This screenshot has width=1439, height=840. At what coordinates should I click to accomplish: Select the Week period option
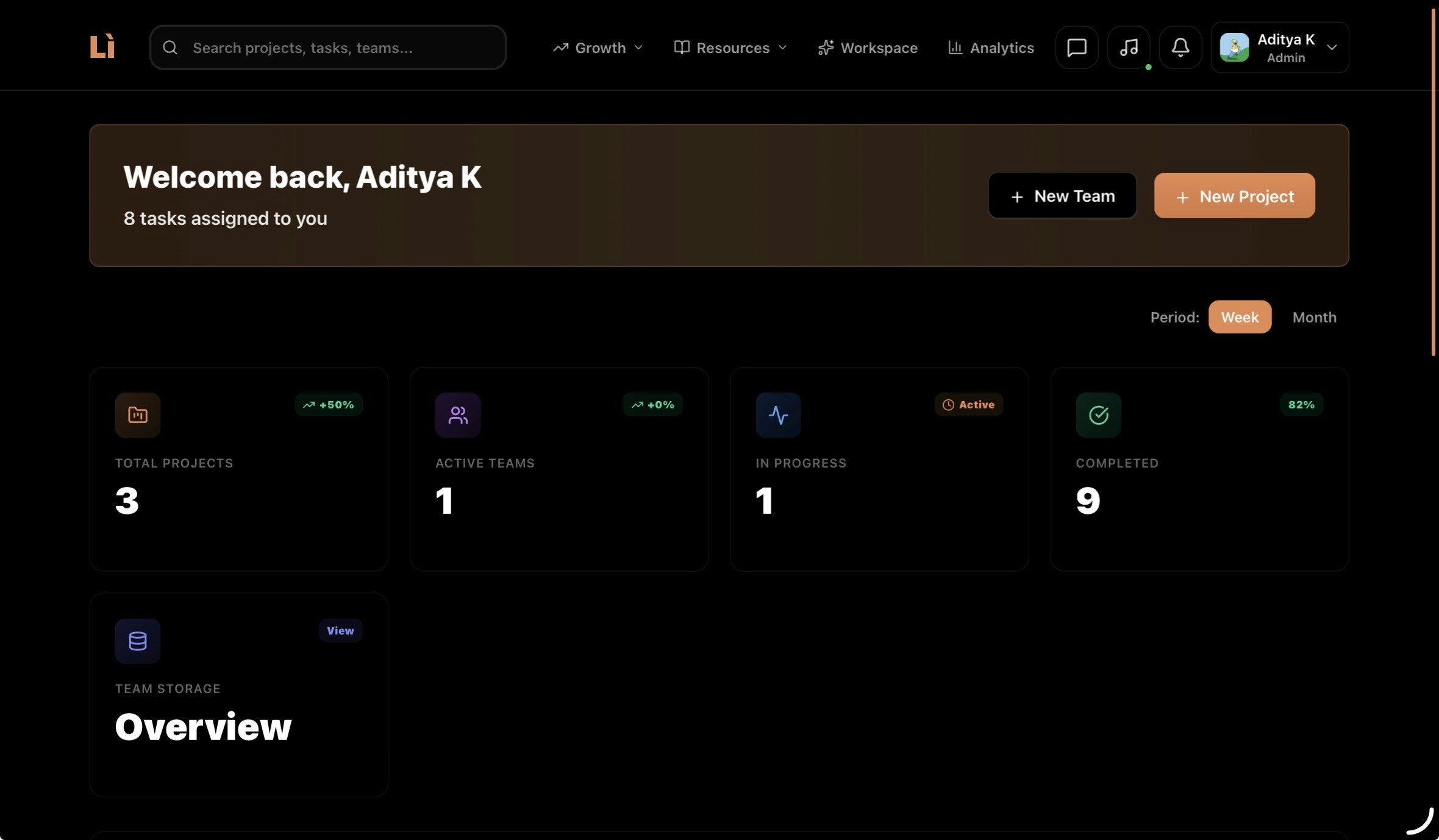(x=1239, y=317)
